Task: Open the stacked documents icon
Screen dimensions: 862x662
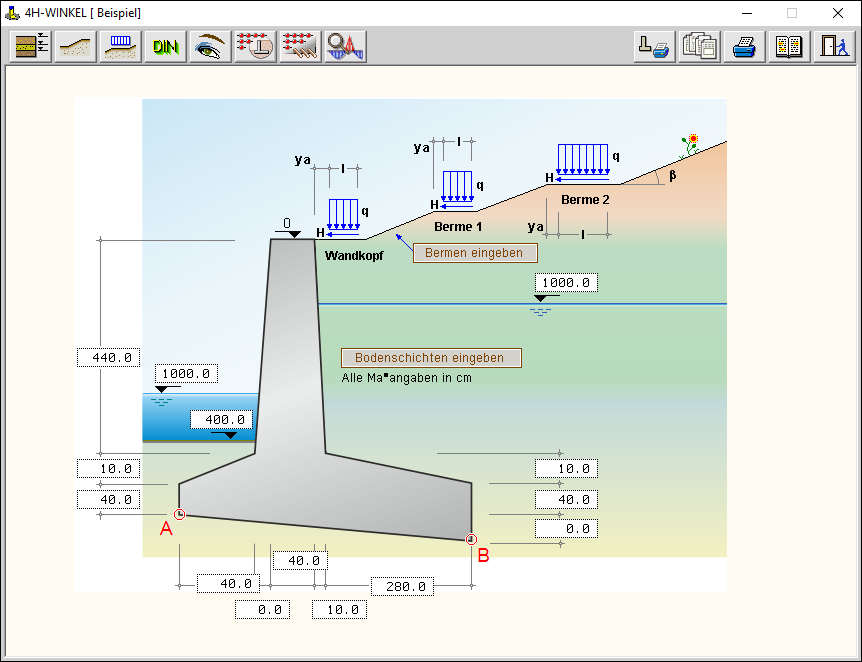Action: point(699,47)
